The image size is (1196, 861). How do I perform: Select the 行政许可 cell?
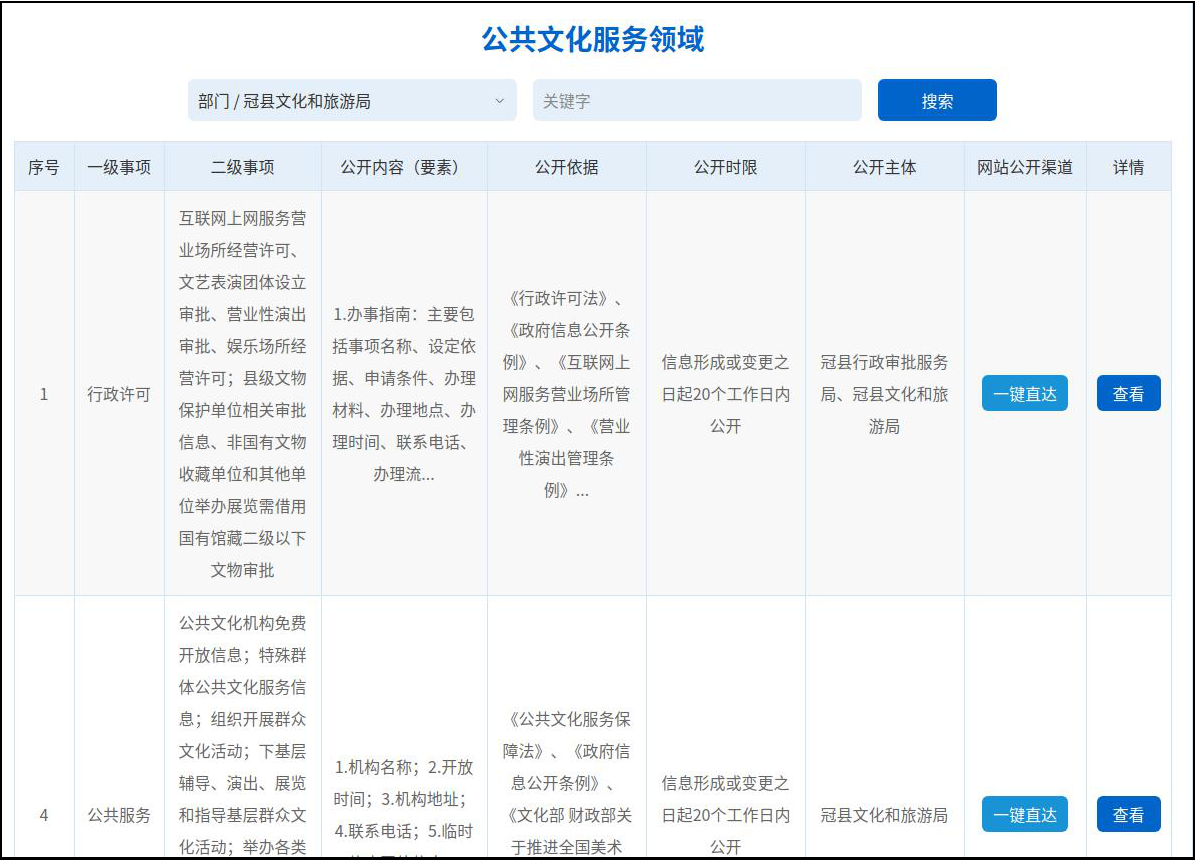(119, 394)
